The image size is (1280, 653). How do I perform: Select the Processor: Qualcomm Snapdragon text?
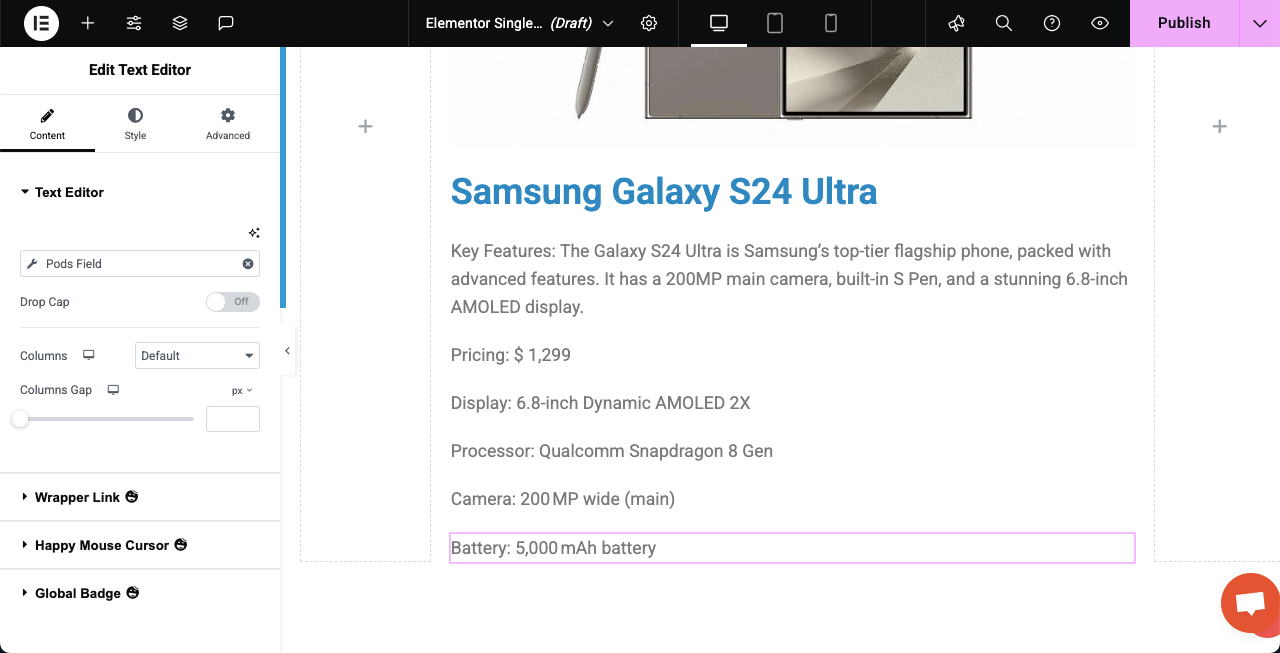tap(612, 451)
